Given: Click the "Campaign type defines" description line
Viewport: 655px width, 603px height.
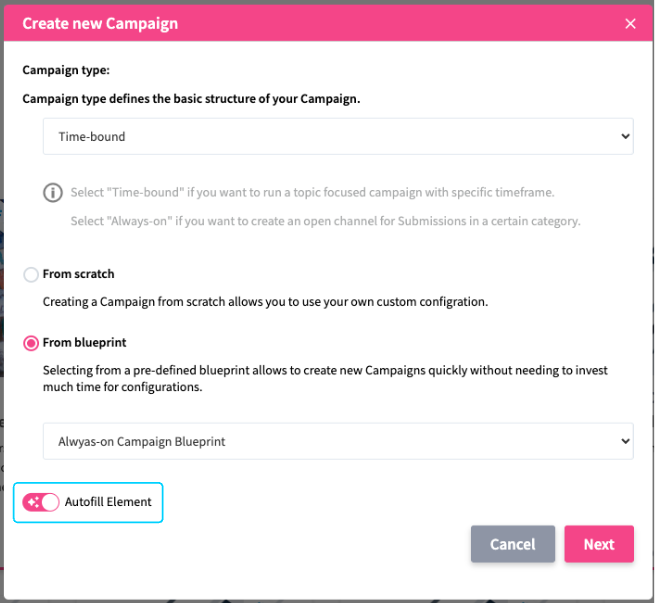Looking at the screenshot, I should pyautogui.click(x=191, y=100).
